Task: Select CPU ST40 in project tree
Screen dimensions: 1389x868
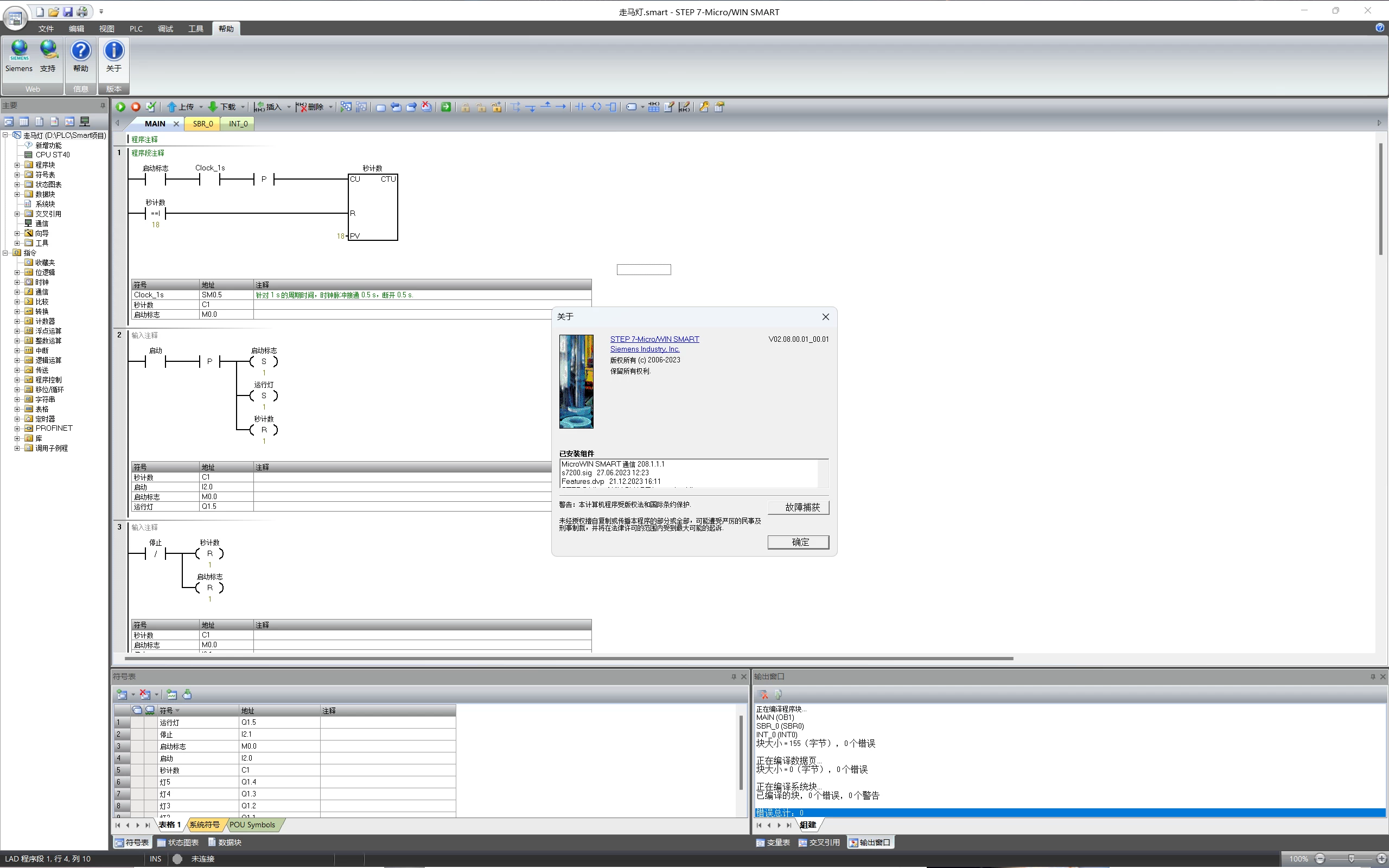Action: pyautogui.click(x=52, y=155)
